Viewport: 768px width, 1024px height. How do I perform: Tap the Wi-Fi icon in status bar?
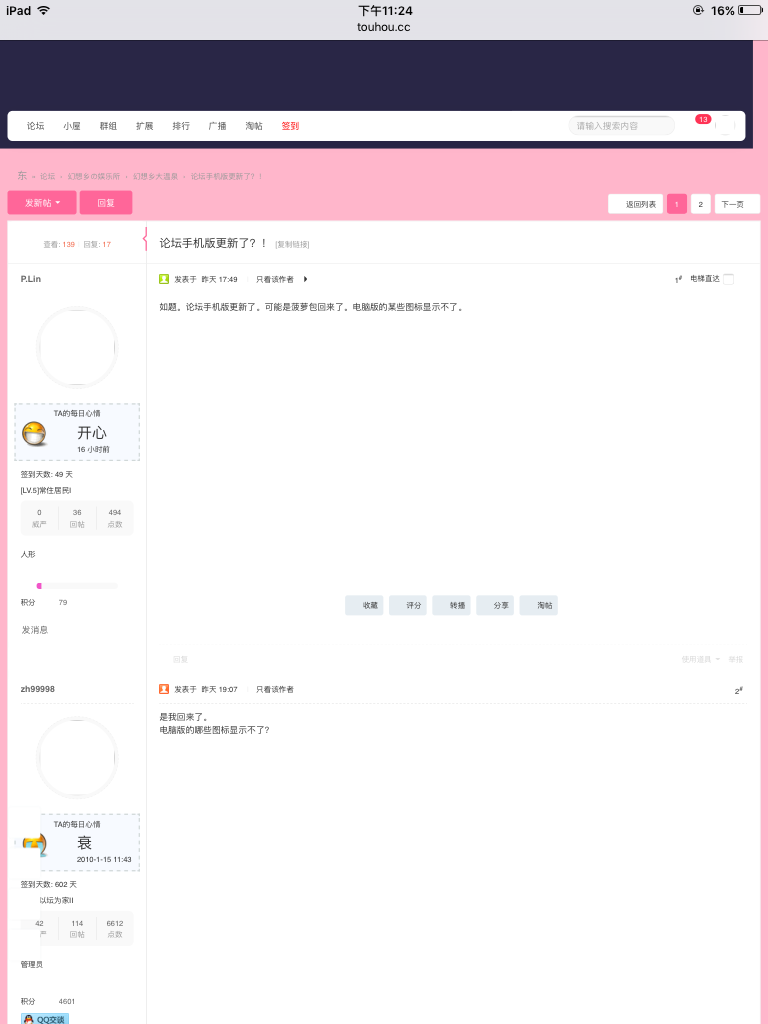pyautogui.click(x=44, y=10)
